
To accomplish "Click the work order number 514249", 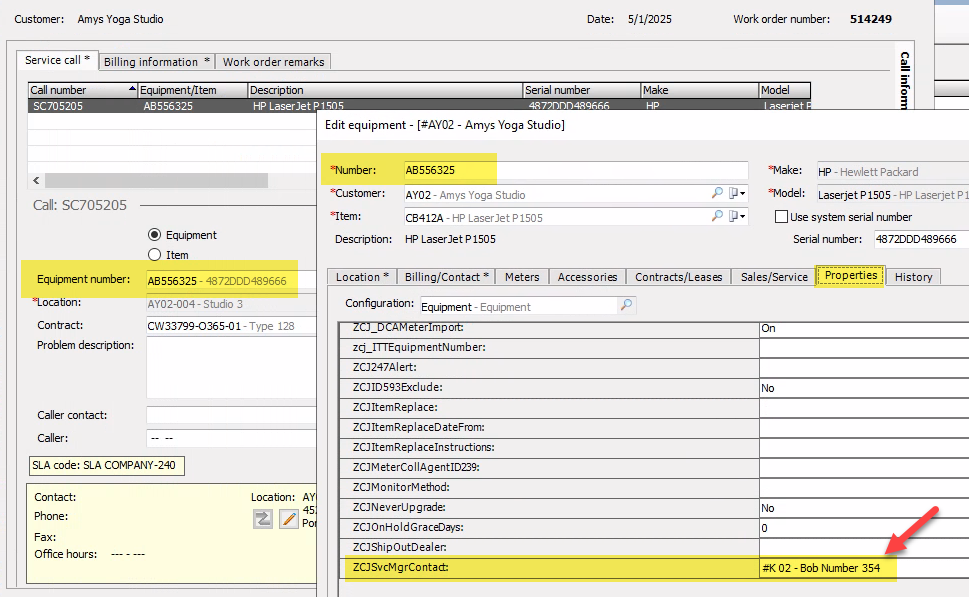I will [x=871, y=19].
